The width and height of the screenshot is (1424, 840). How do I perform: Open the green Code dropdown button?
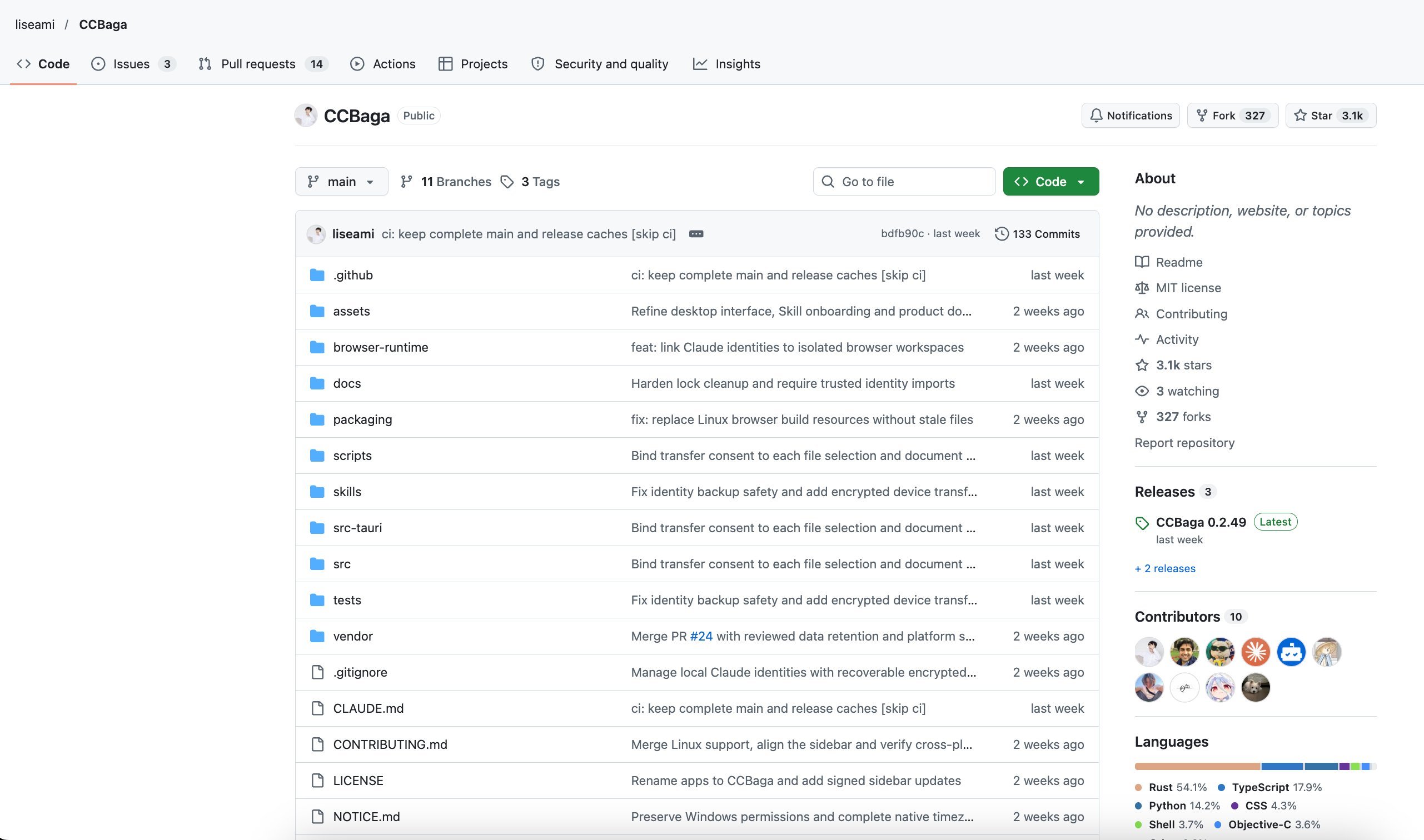[1051, 182]
